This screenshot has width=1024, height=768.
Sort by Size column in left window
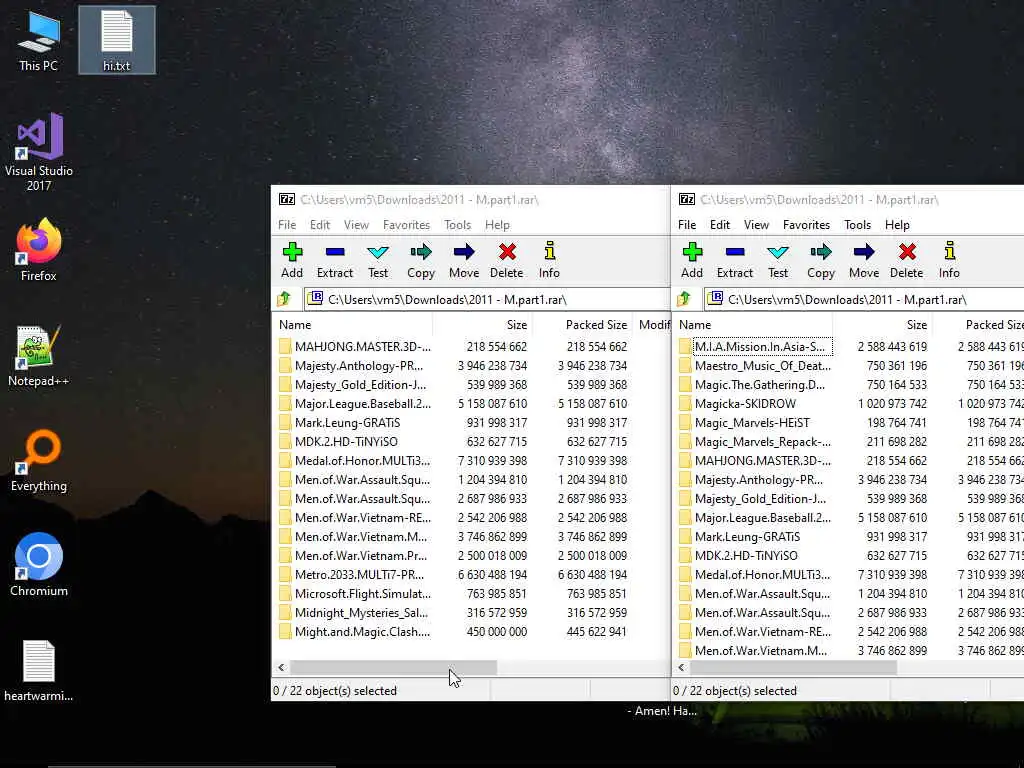pos(483,325)
